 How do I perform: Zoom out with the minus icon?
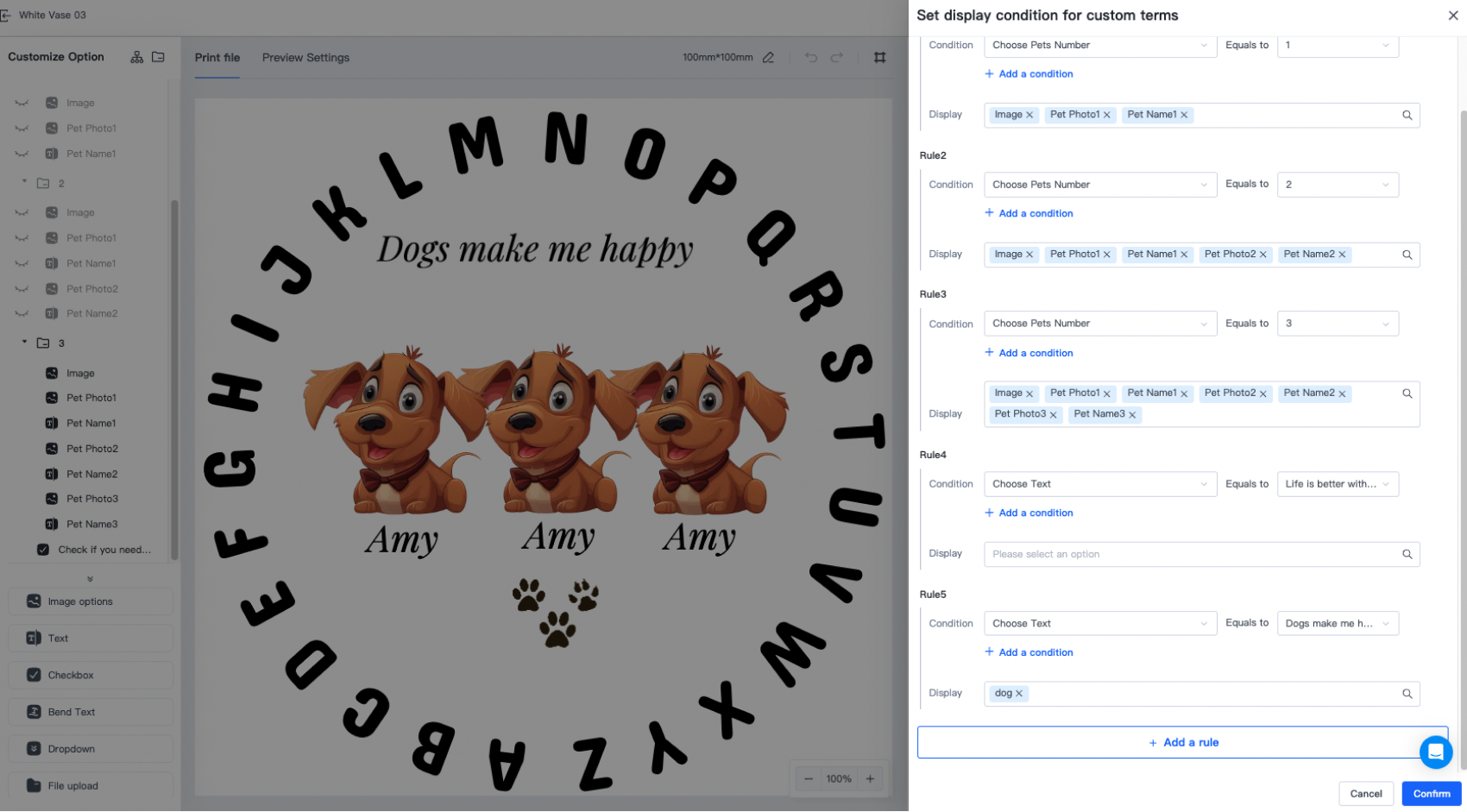pos(809,779)
